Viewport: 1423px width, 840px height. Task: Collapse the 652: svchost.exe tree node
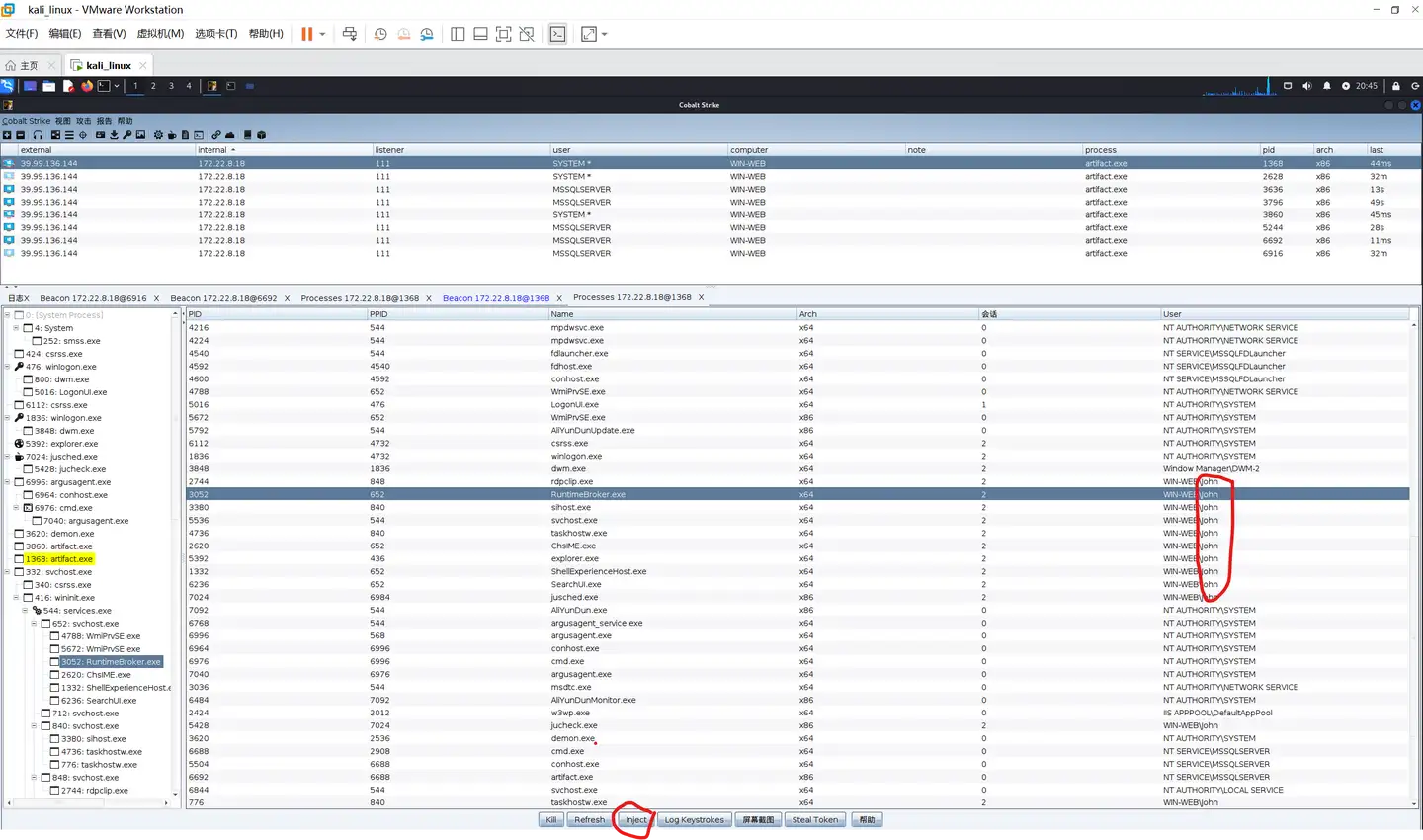34,624
